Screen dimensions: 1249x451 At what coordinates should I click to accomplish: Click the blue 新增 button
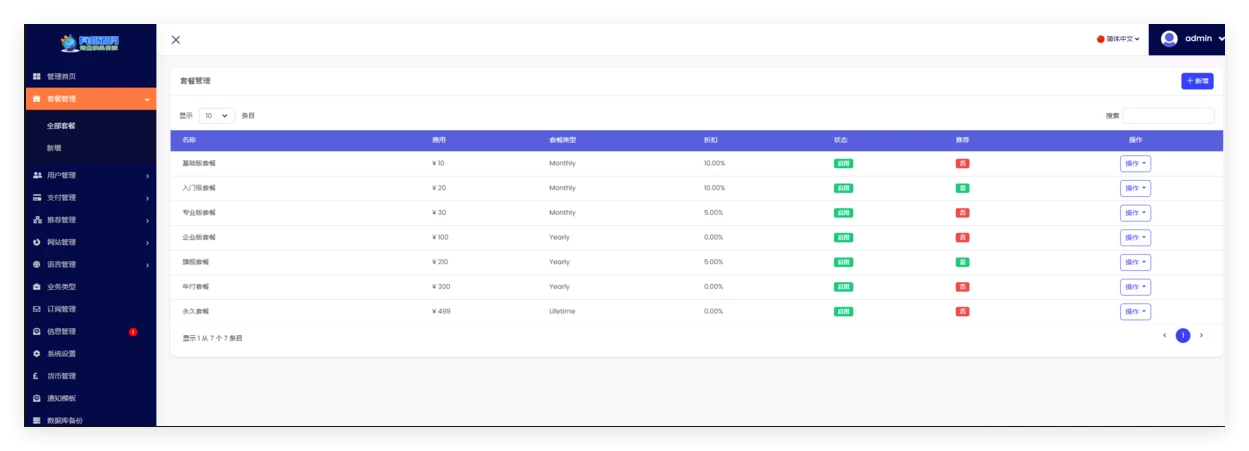[x=1197, y=81]
